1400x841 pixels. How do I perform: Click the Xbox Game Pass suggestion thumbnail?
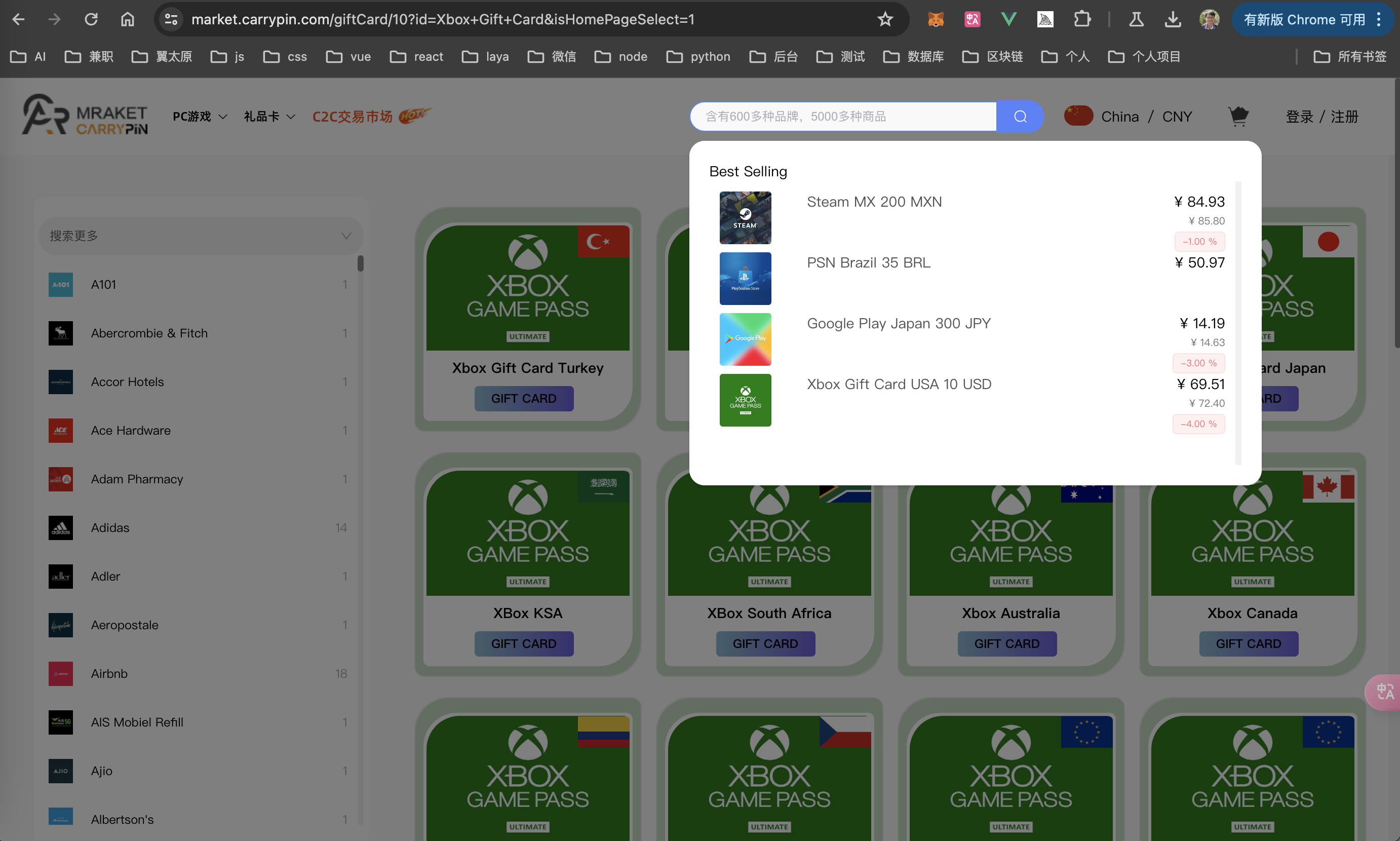[x=745, y=400]
